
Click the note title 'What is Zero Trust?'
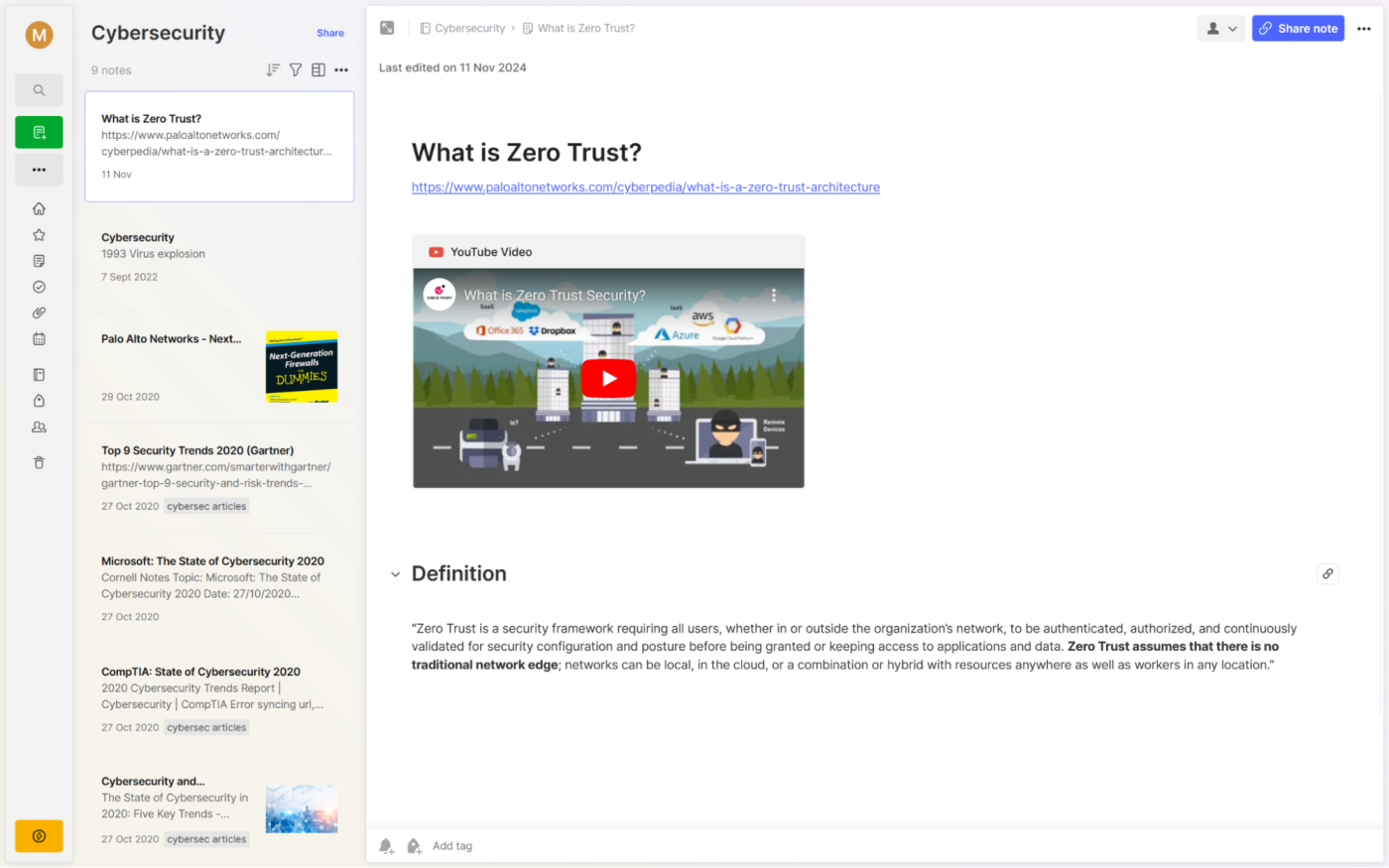[x=527, y=152]
